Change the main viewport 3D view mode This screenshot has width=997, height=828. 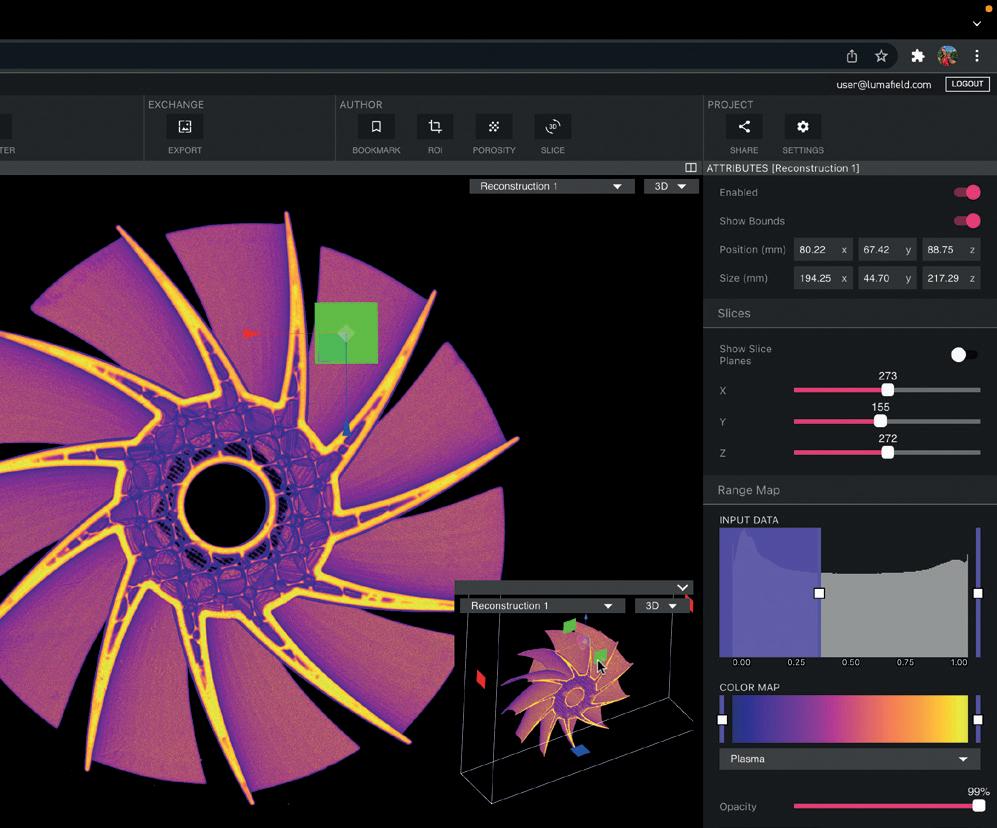(671, 186)
